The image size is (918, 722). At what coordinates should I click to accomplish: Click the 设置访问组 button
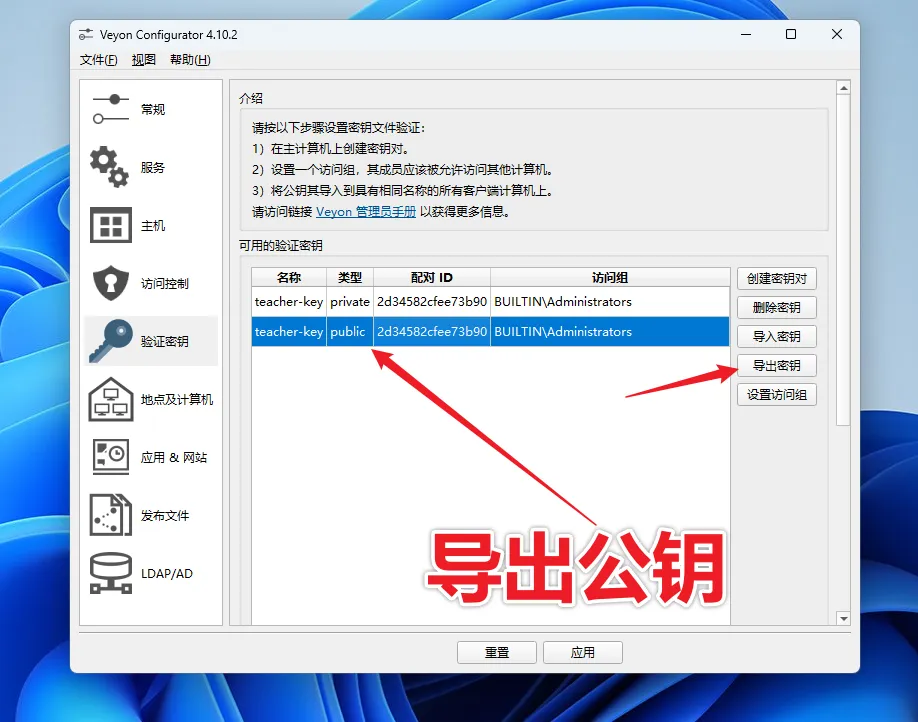tap(776, 395)
